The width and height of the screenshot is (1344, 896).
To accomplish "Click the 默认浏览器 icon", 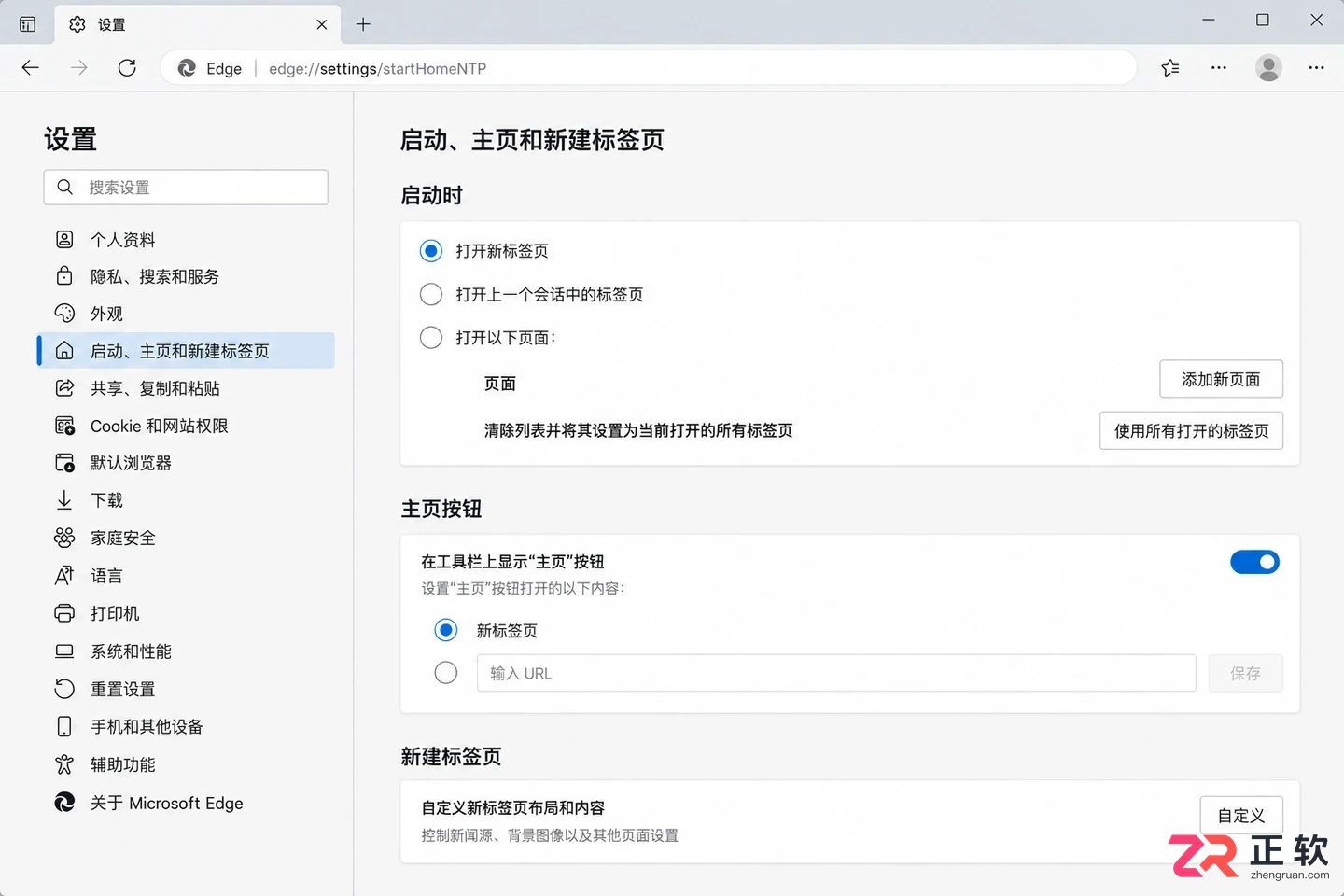I will pos(64,463).
